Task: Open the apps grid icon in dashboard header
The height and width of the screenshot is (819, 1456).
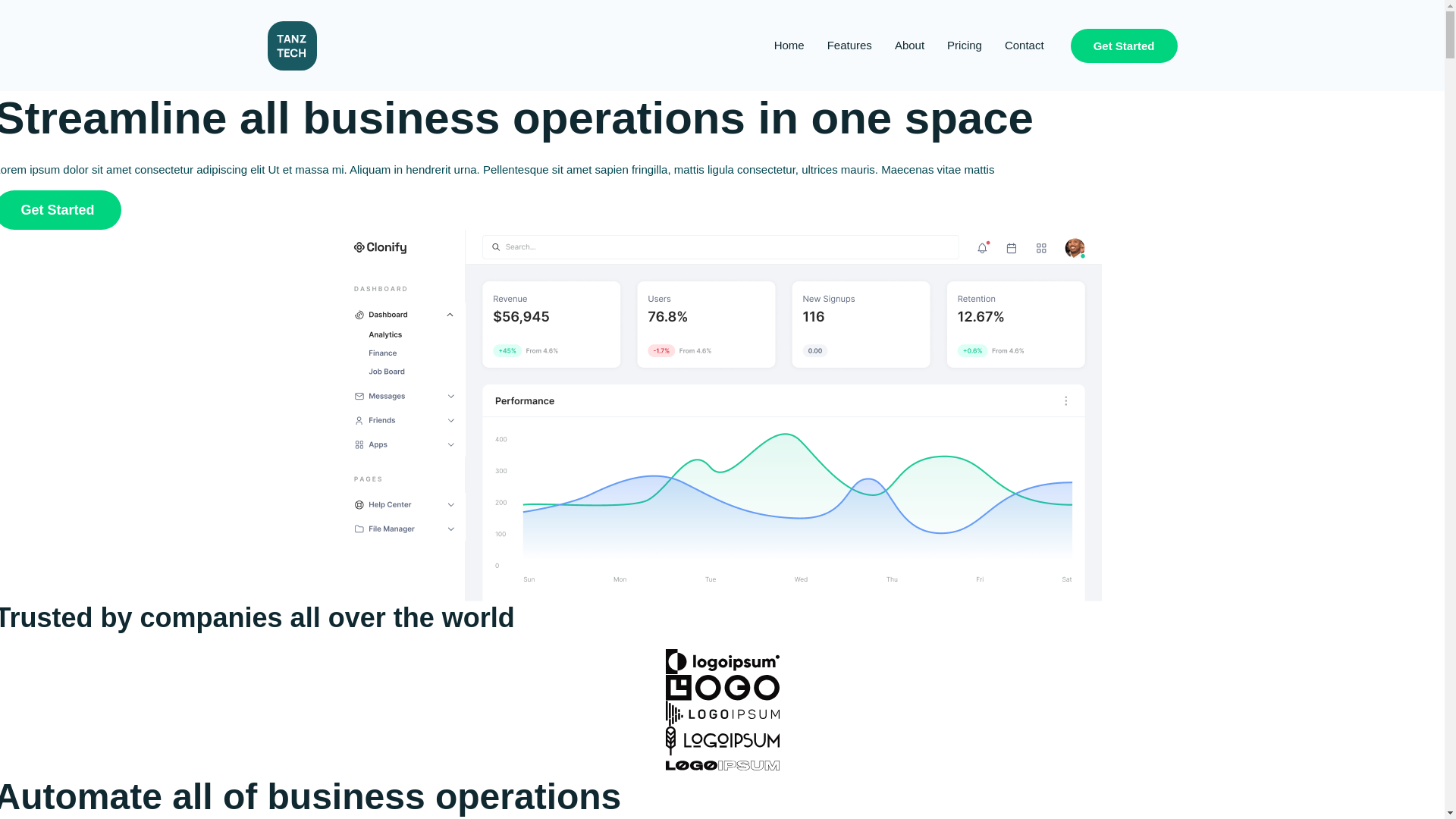Action: pos(1041,248)
